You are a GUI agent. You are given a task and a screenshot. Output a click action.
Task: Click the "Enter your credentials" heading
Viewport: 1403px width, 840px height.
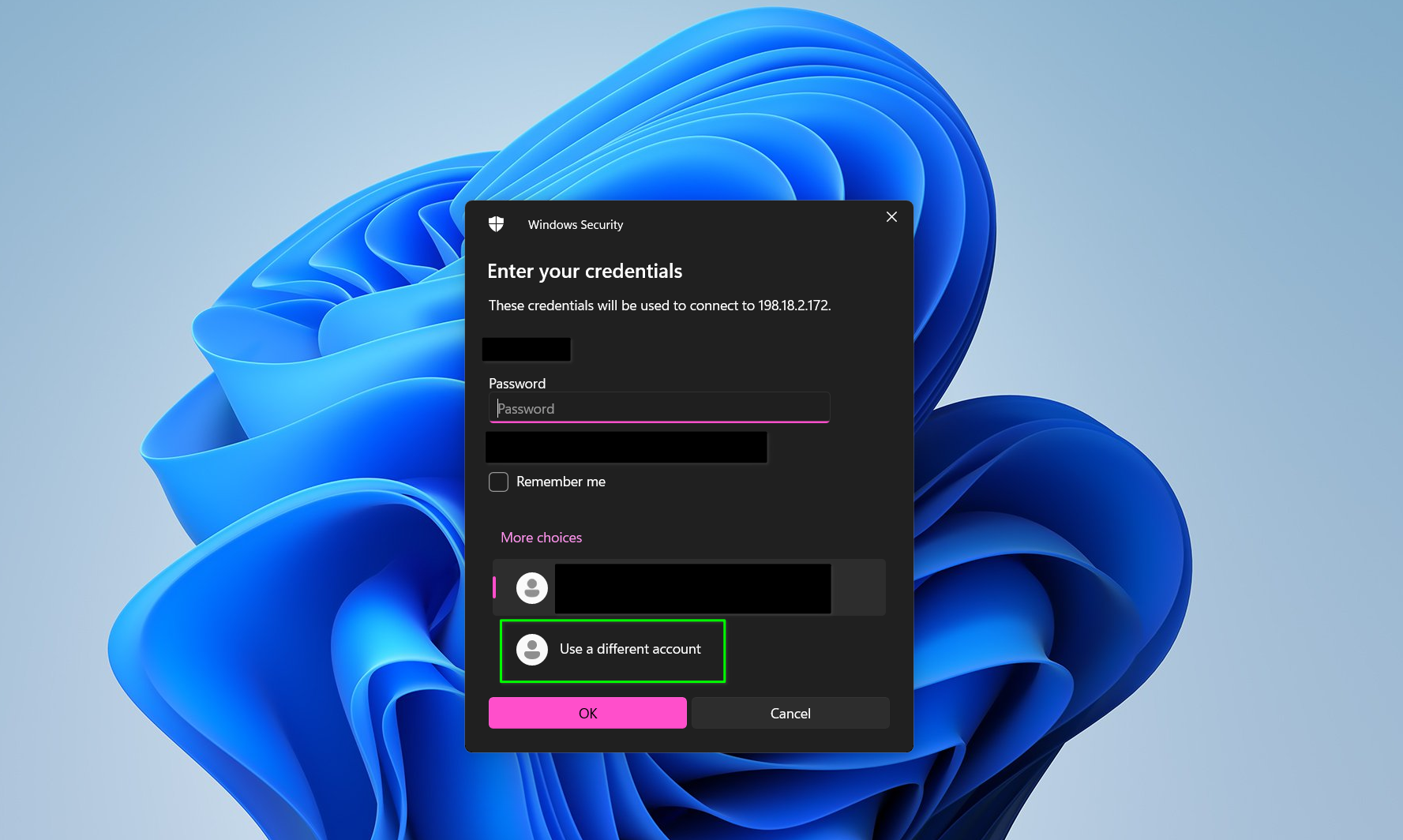[x=584, y=271]
